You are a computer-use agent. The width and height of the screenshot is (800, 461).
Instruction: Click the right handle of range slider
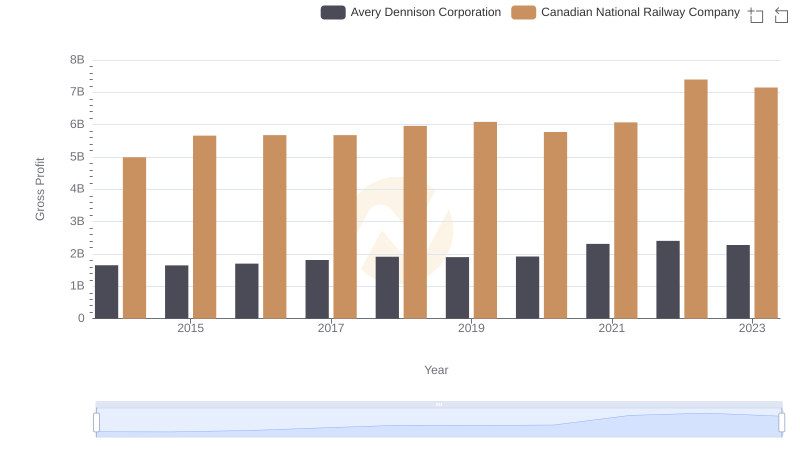[x=781, y=423]
